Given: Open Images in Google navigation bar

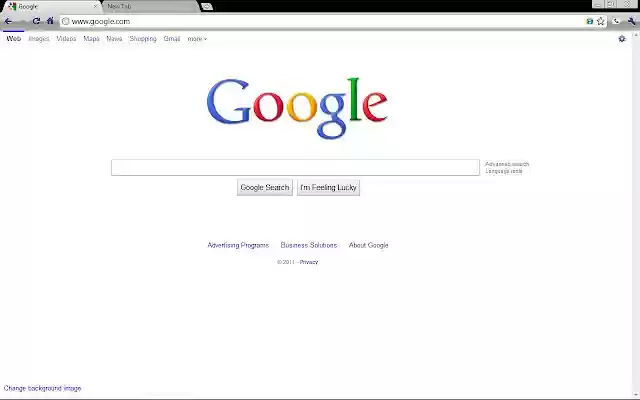Looking at the screenshot, I should pyautogui.click(x=39, y=39).
